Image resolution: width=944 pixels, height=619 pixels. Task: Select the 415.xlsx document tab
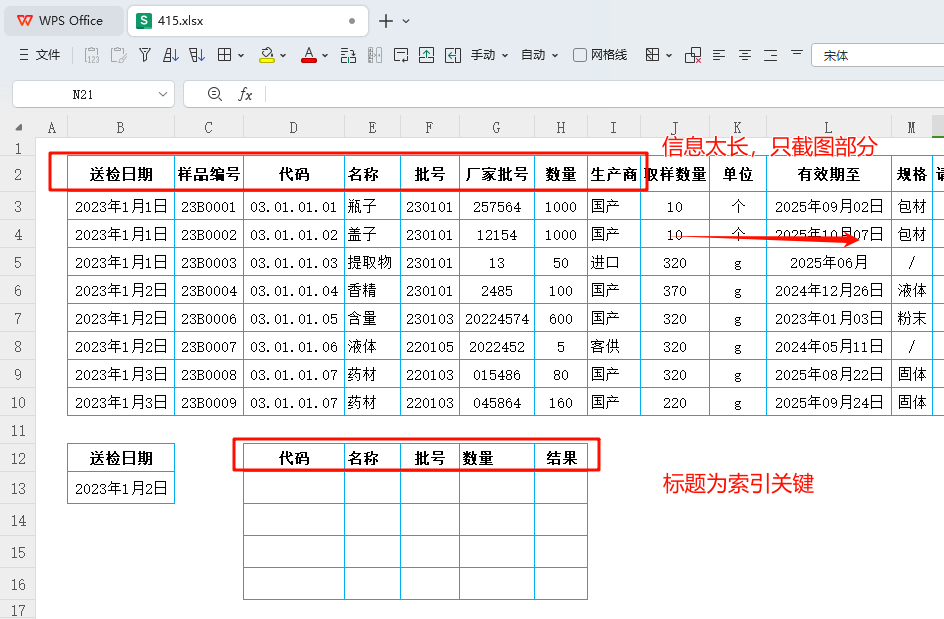(248, 21)
